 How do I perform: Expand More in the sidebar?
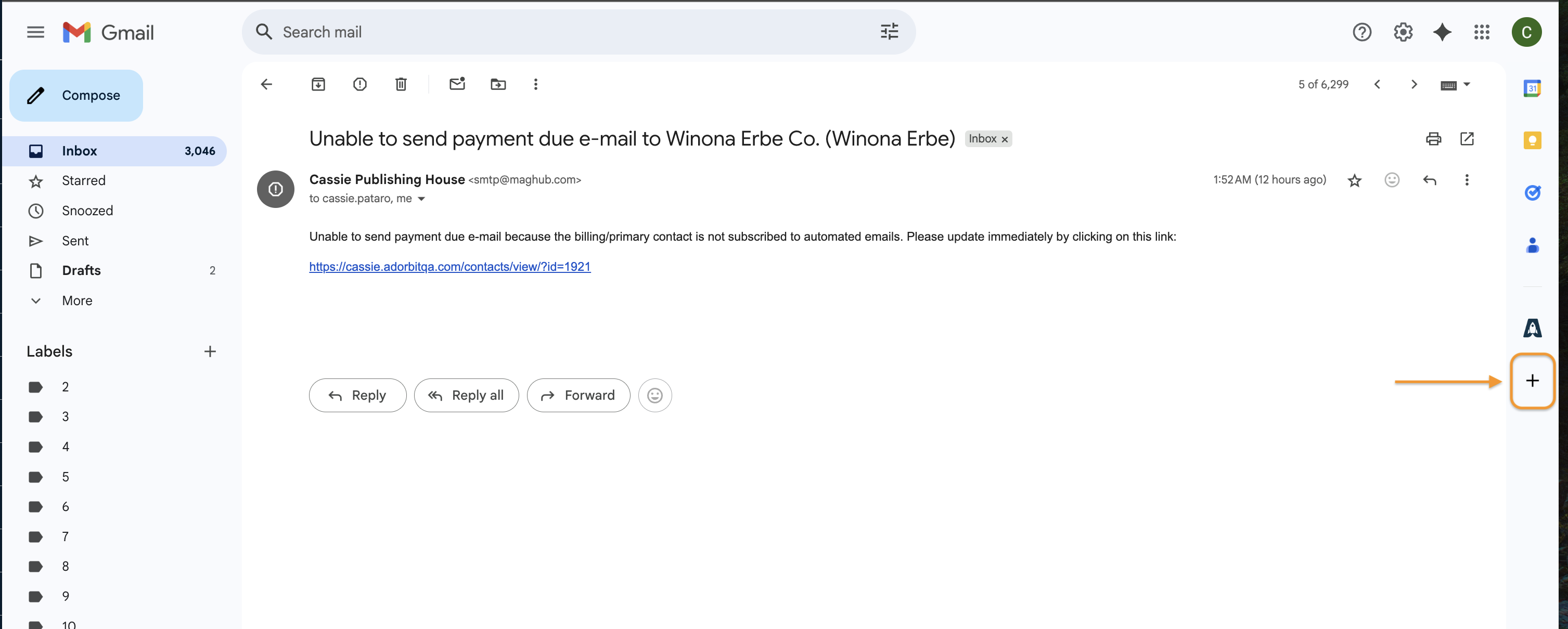click(76, 300)
